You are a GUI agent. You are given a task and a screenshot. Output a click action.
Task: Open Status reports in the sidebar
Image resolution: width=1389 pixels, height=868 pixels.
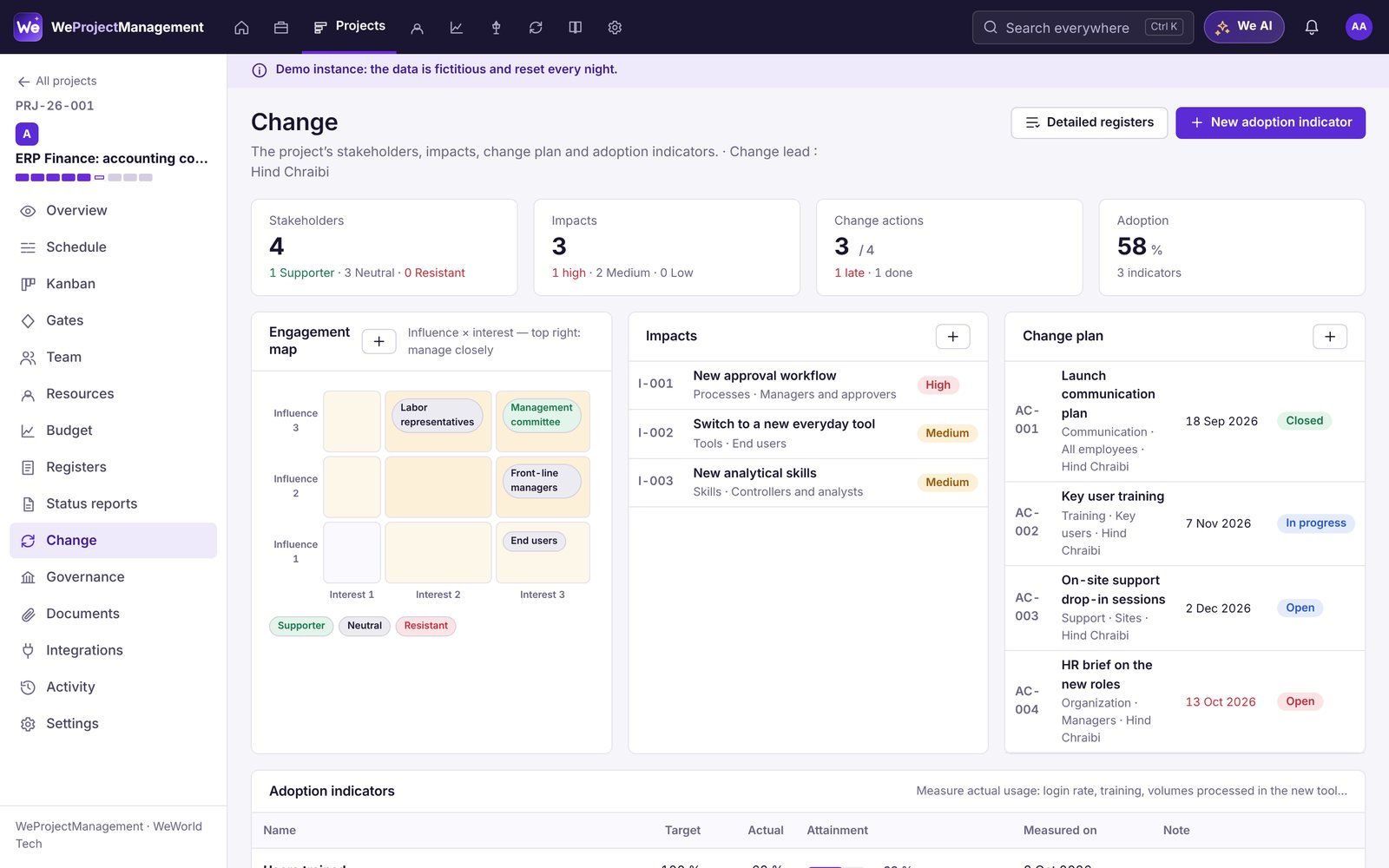(113, 503)
